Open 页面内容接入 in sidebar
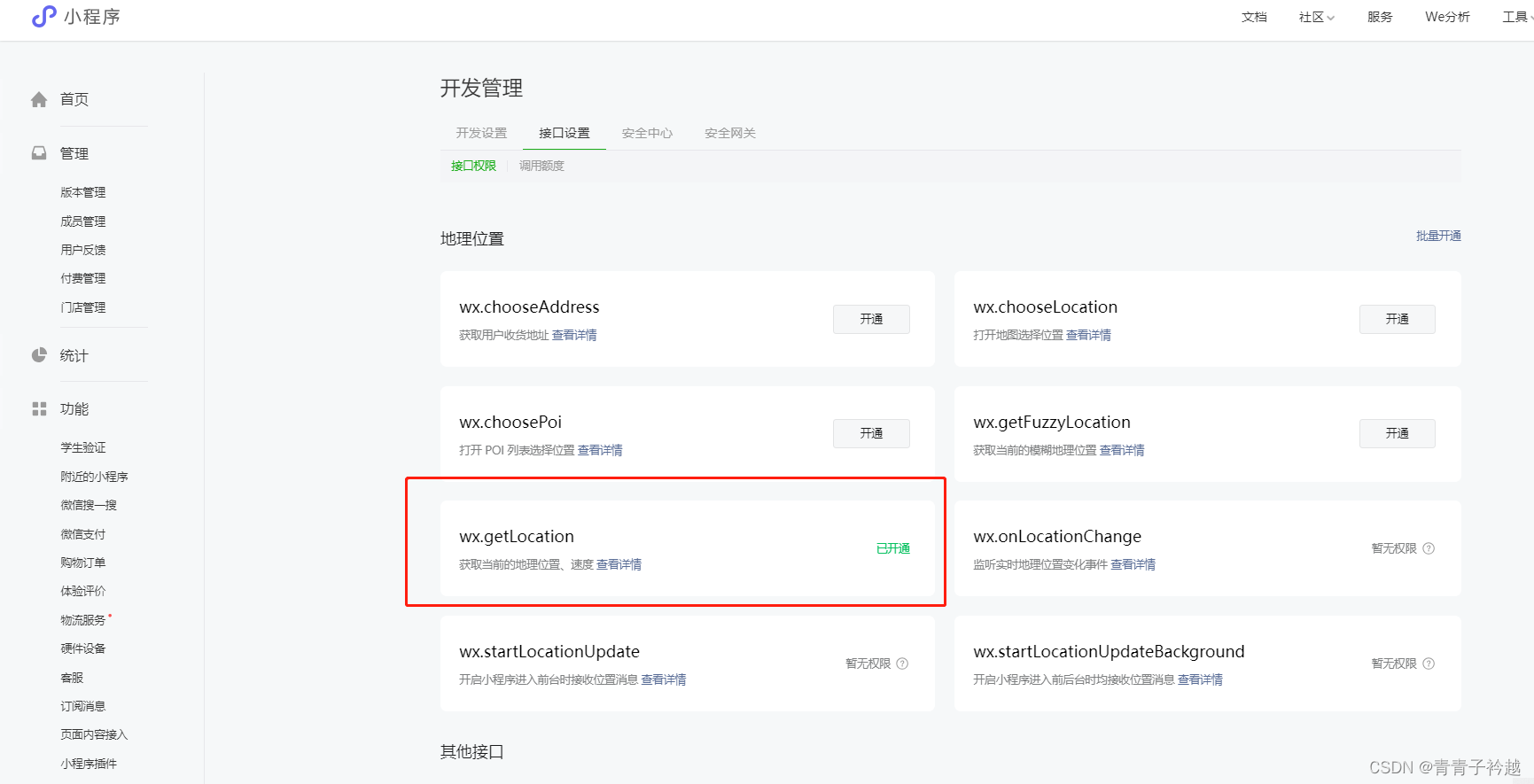This screenshot has height=784, width=1534. 95,734
